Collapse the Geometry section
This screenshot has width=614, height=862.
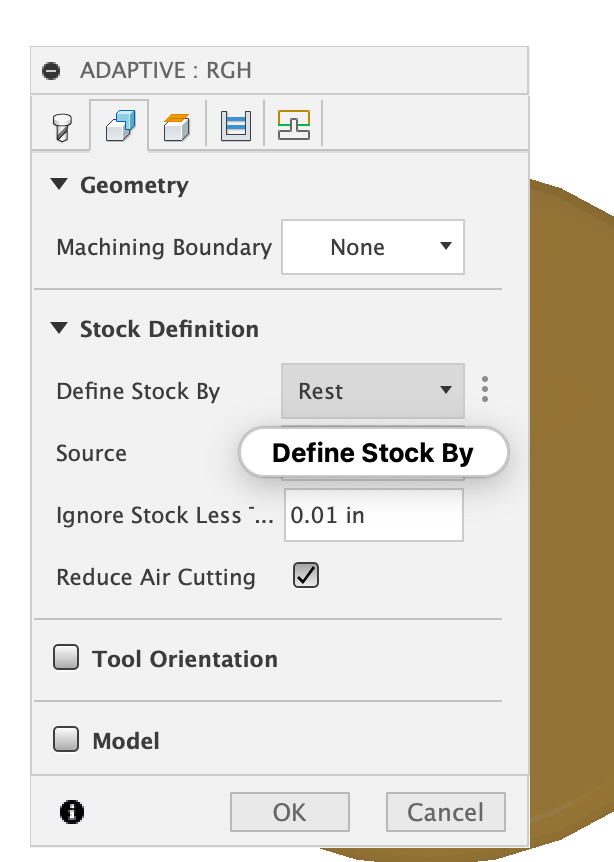click(x=59, y=184)
